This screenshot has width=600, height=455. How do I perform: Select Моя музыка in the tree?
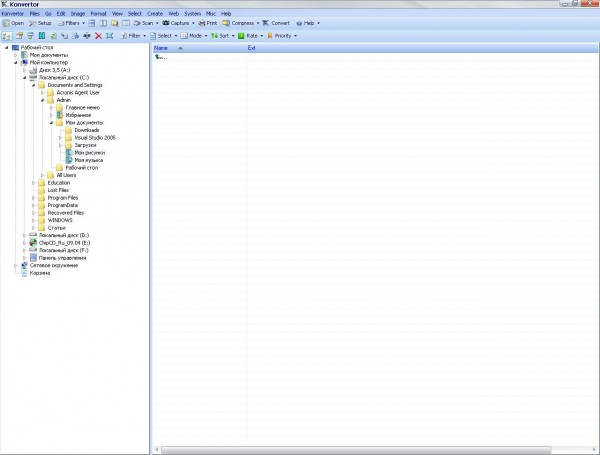tap(88, 160)
